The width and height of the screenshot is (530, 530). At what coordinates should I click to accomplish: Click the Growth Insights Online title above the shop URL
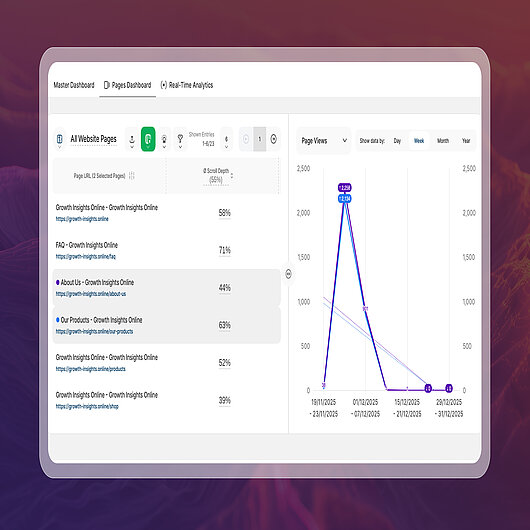point(107,395)
